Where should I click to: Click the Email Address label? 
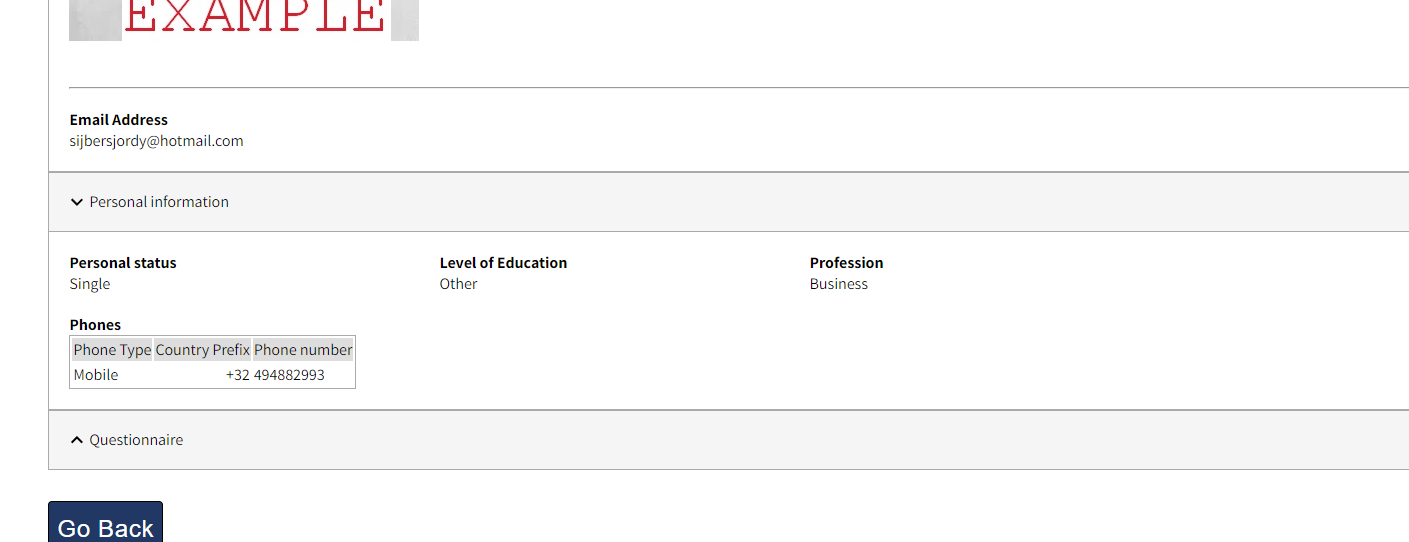[118, 120]
